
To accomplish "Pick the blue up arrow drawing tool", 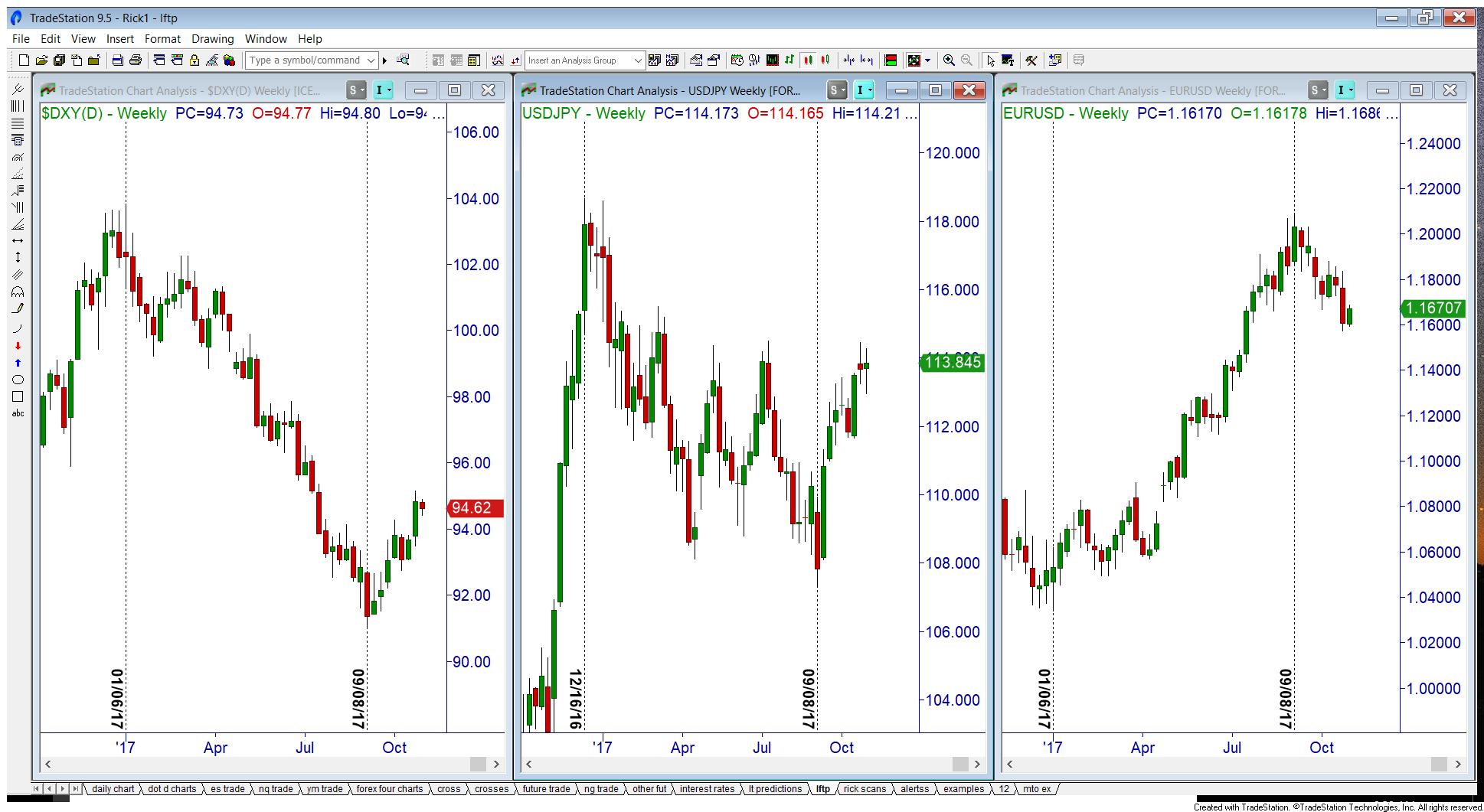I will [x=18, y=363].
